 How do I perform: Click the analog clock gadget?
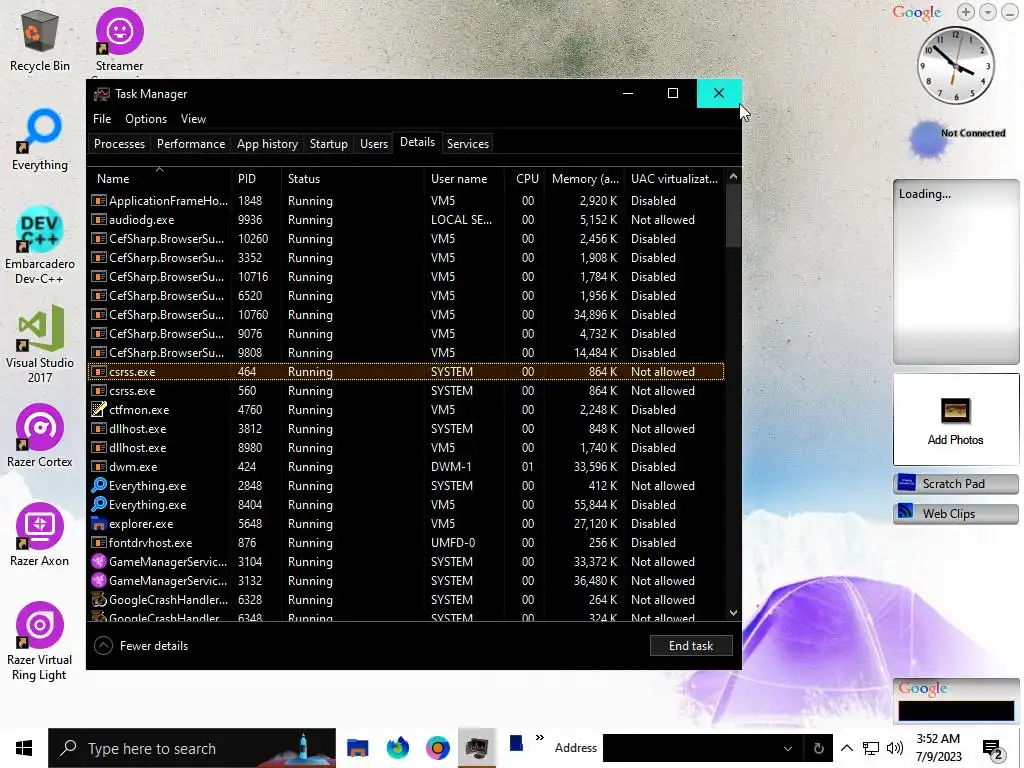click(x=955, y=65)
